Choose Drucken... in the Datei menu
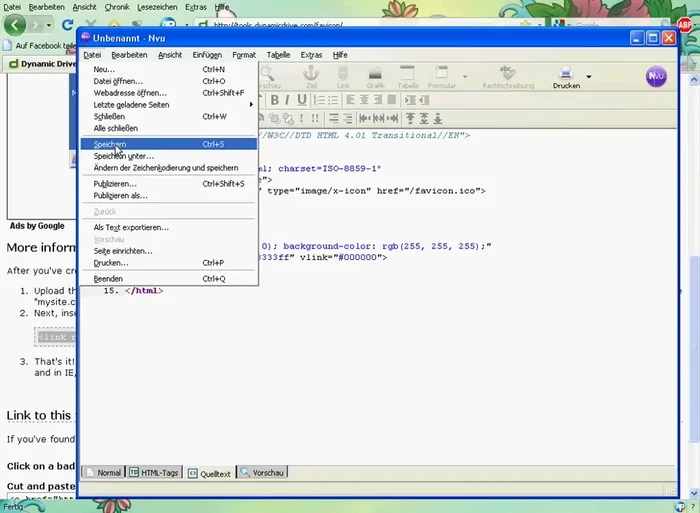700x513 pixels. click(169, 263)
